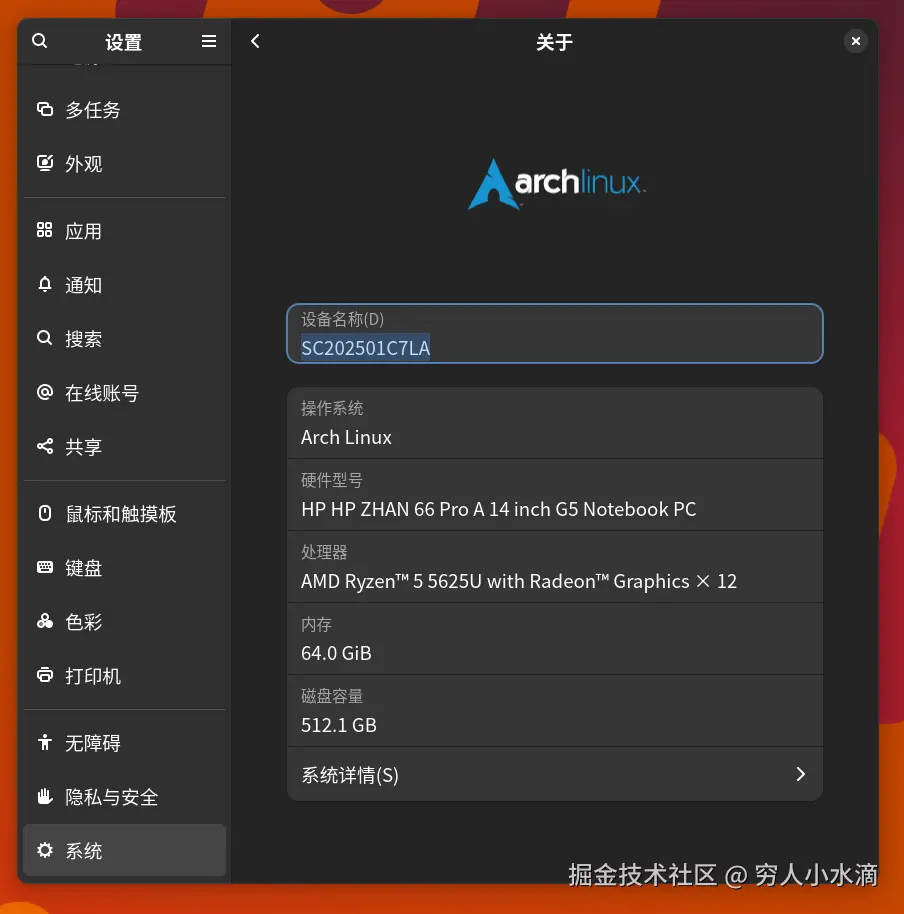This screenshot has height=914, width=904.
Task: Select 打印机 in the sidebar
Action: (x=124, y=676)
